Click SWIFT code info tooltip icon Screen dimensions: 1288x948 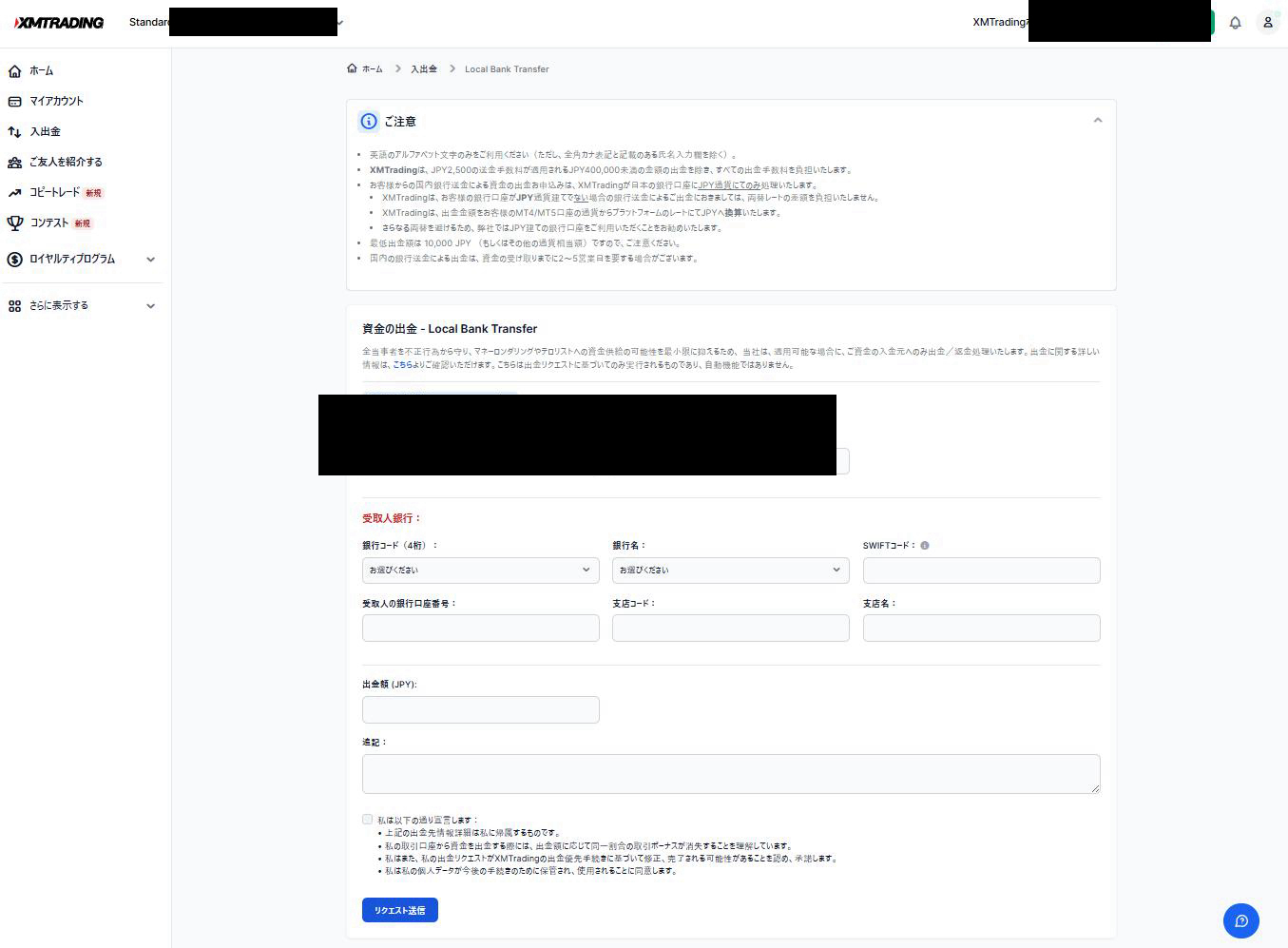[x=925, y=546]
